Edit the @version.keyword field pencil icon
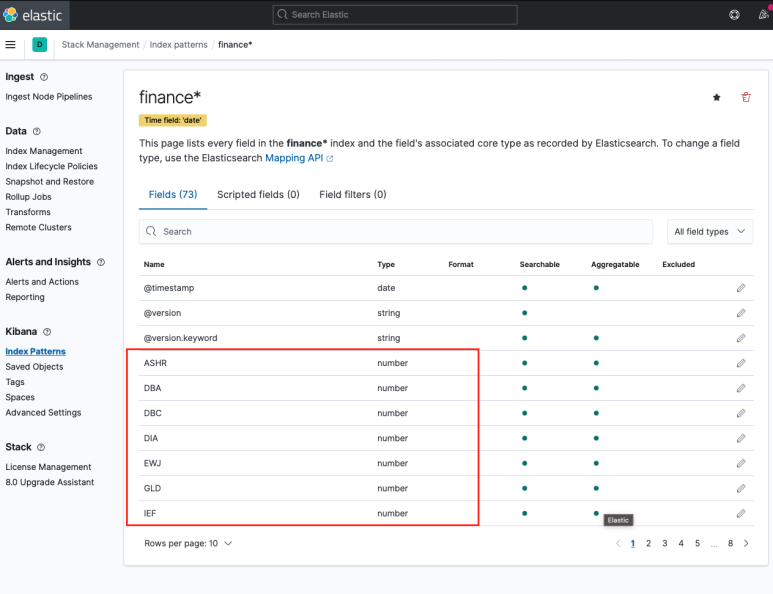773x594 pixels. click(x=741, y=338)
